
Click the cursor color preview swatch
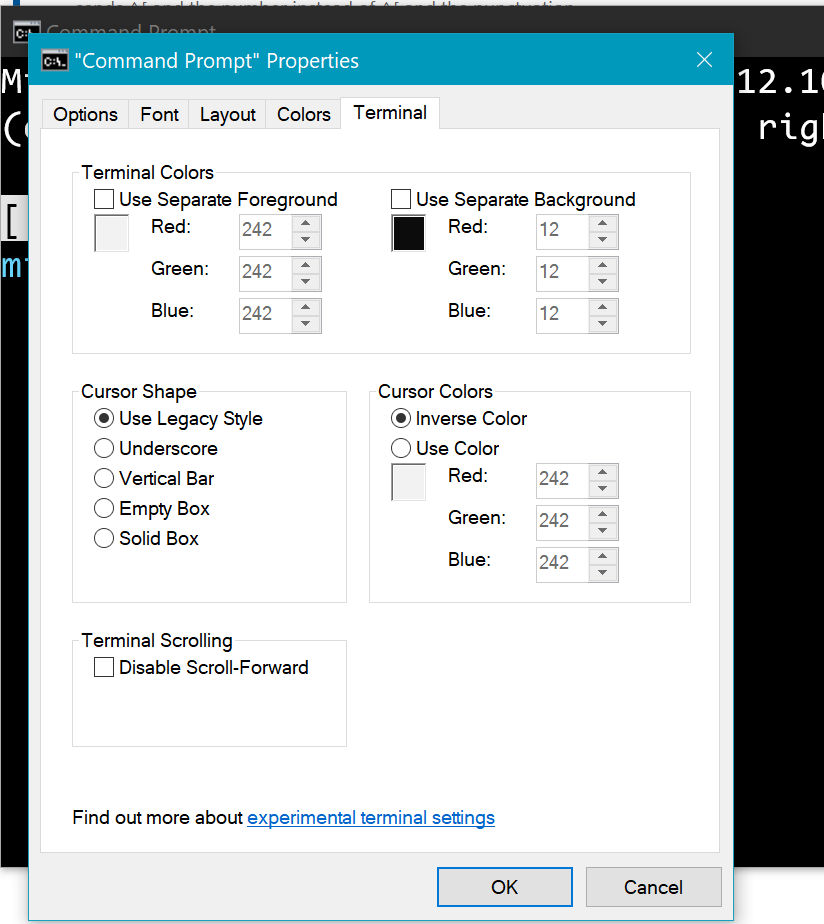pos(408,482)
